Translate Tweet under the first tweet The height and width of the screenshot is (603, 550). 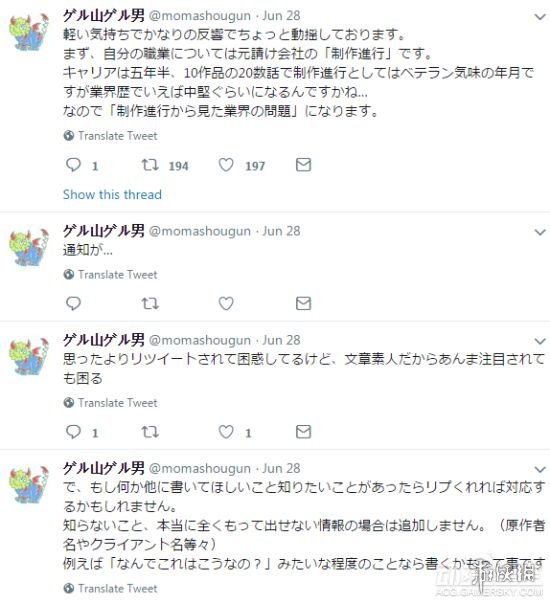coord(110,136)
